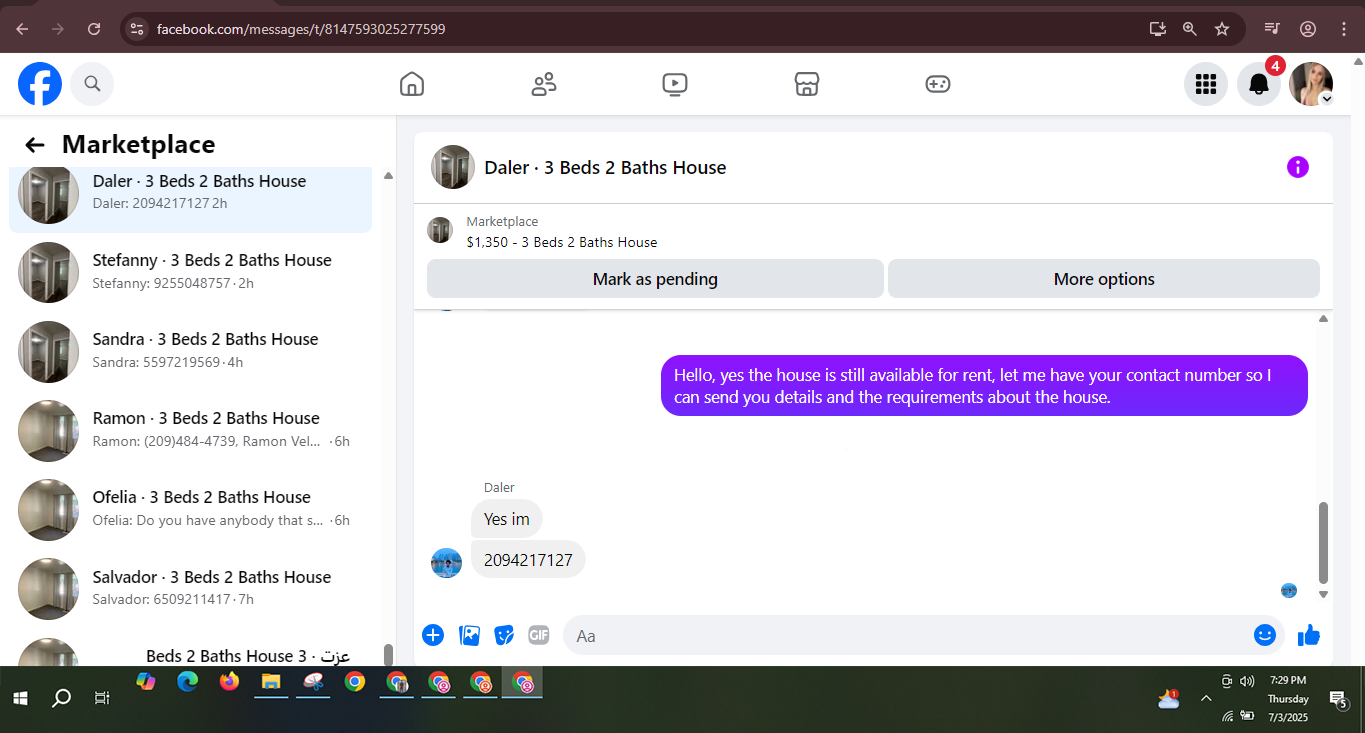
Task: Show hidden tray icons chevron
Action: click(x=1206, y=698)
